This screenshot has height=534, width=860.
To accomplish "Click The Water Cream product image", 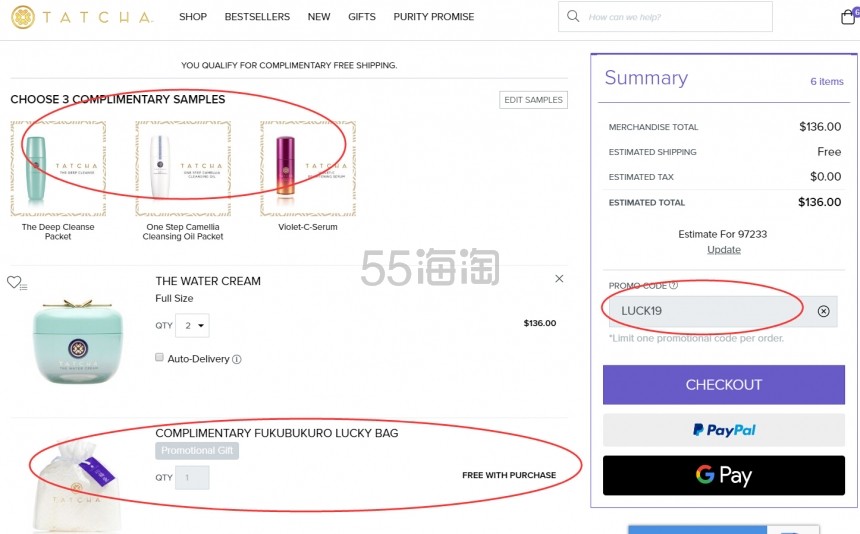I will pyautogui.click(x=78, y=340).
